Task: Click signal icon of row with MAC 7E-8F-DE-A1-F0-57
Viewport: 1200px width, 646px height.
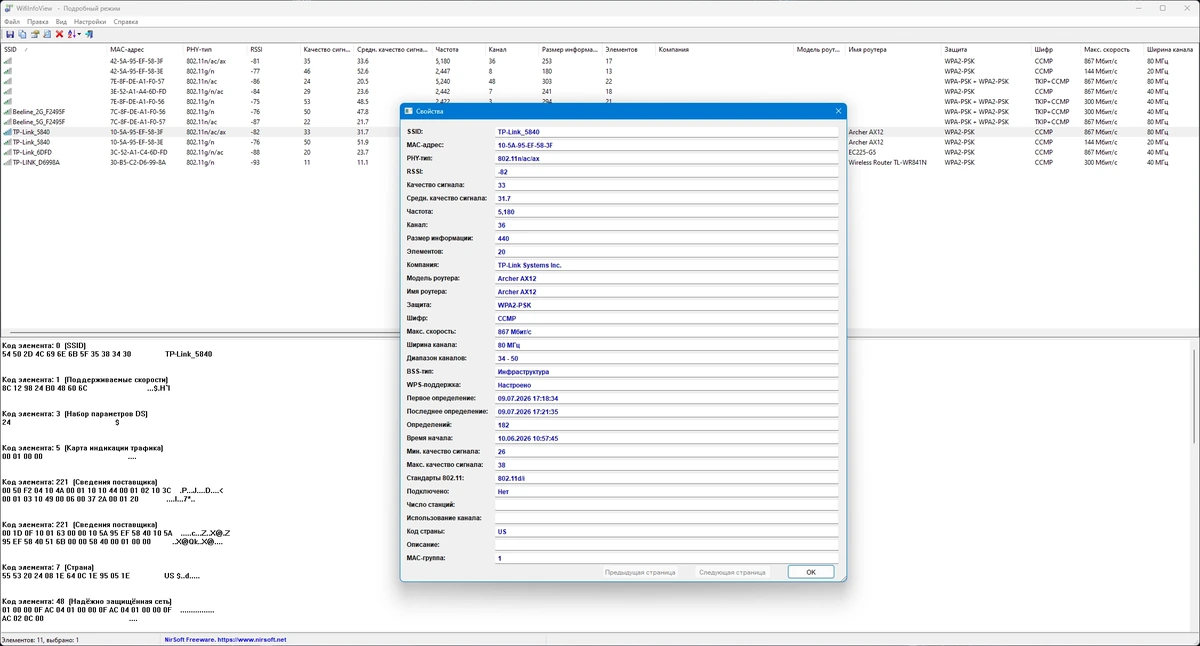Action: [7, 82]
